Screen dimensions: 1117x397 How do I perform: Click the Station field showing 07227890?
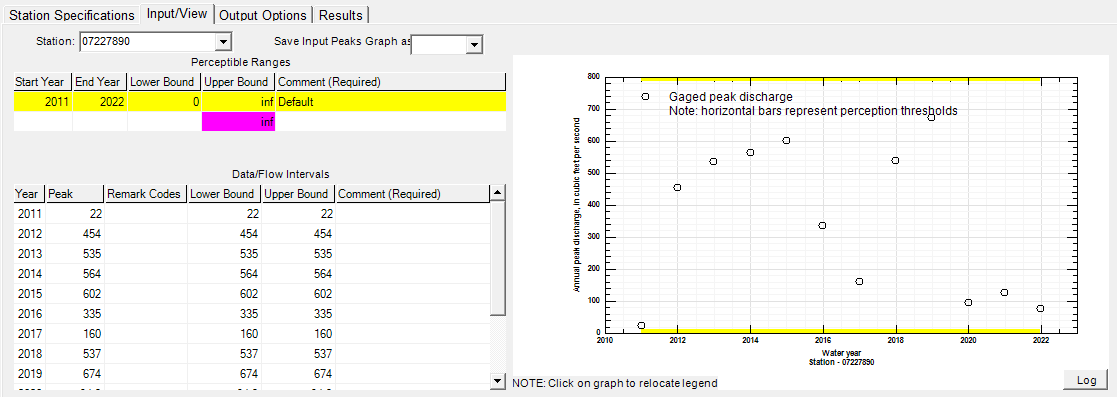147,42
